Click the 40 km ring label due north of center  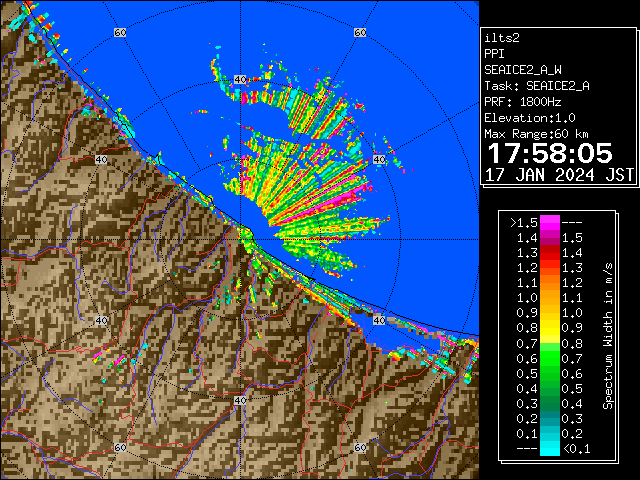[240, 80]
